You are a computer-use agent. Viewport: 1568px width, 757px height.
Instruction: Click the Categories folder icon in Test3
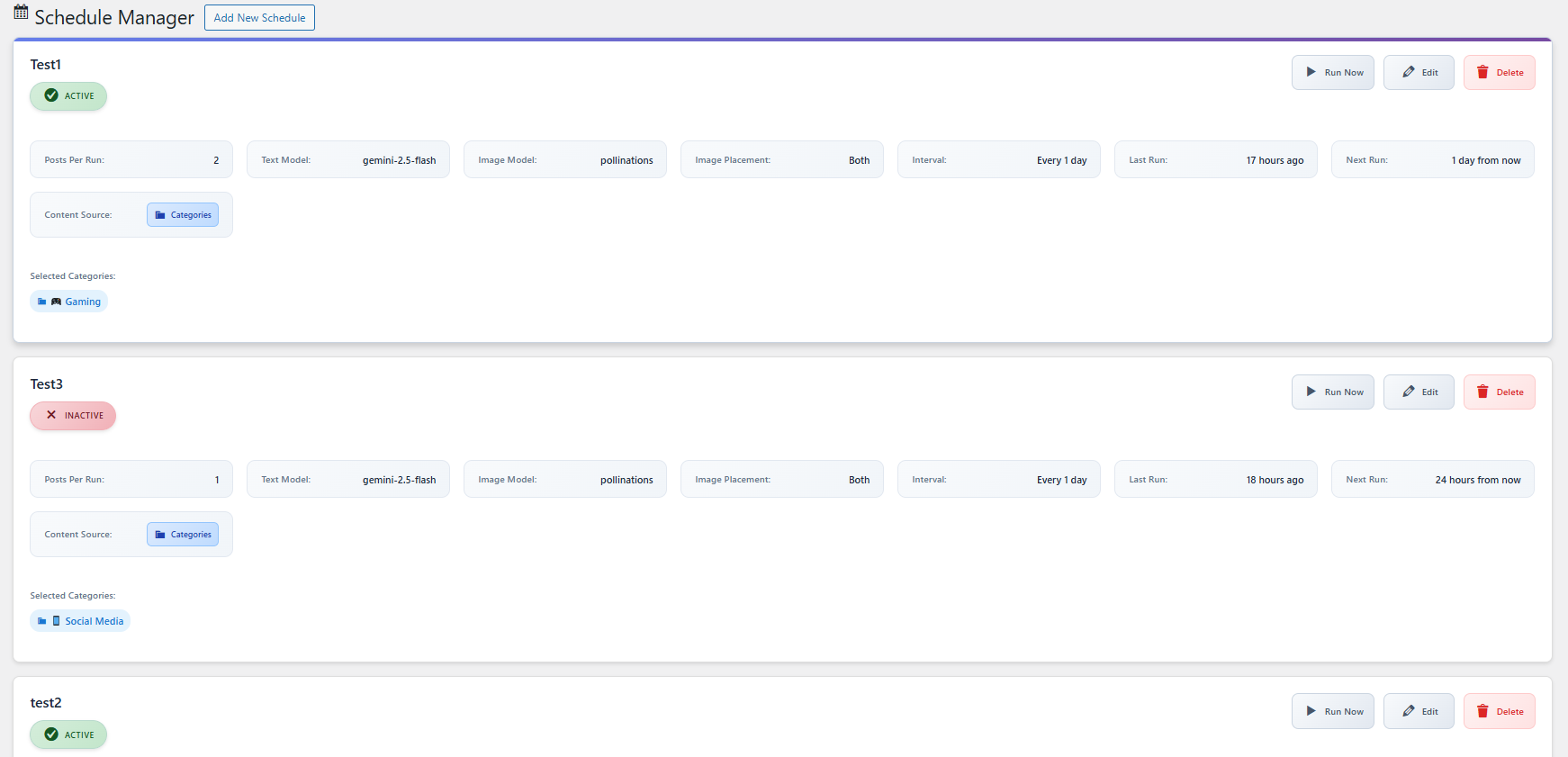point(160,535)
